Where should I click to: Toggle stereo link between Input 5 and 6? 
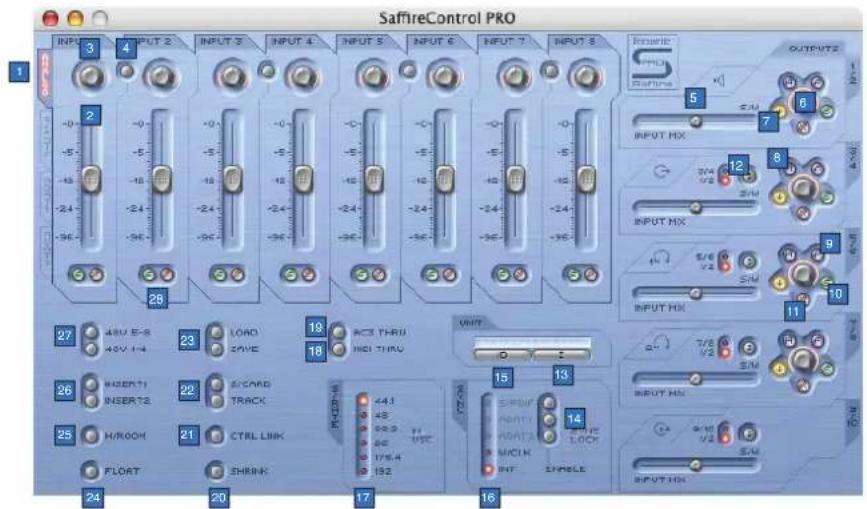[409, 71]
